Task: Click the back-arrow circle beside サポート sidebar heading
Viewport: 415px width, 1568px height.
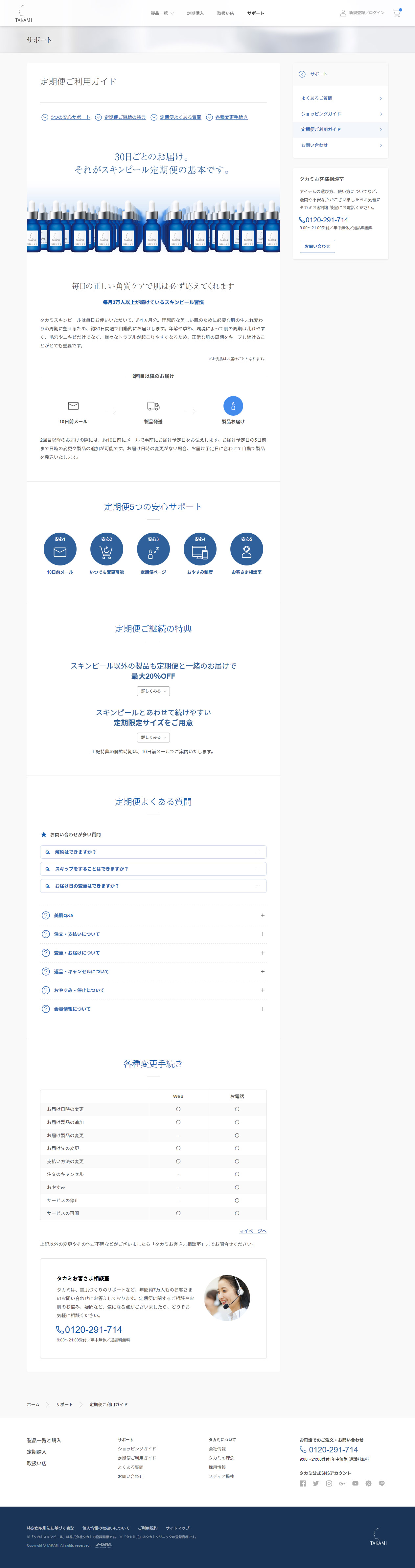Action: (302, 74)
